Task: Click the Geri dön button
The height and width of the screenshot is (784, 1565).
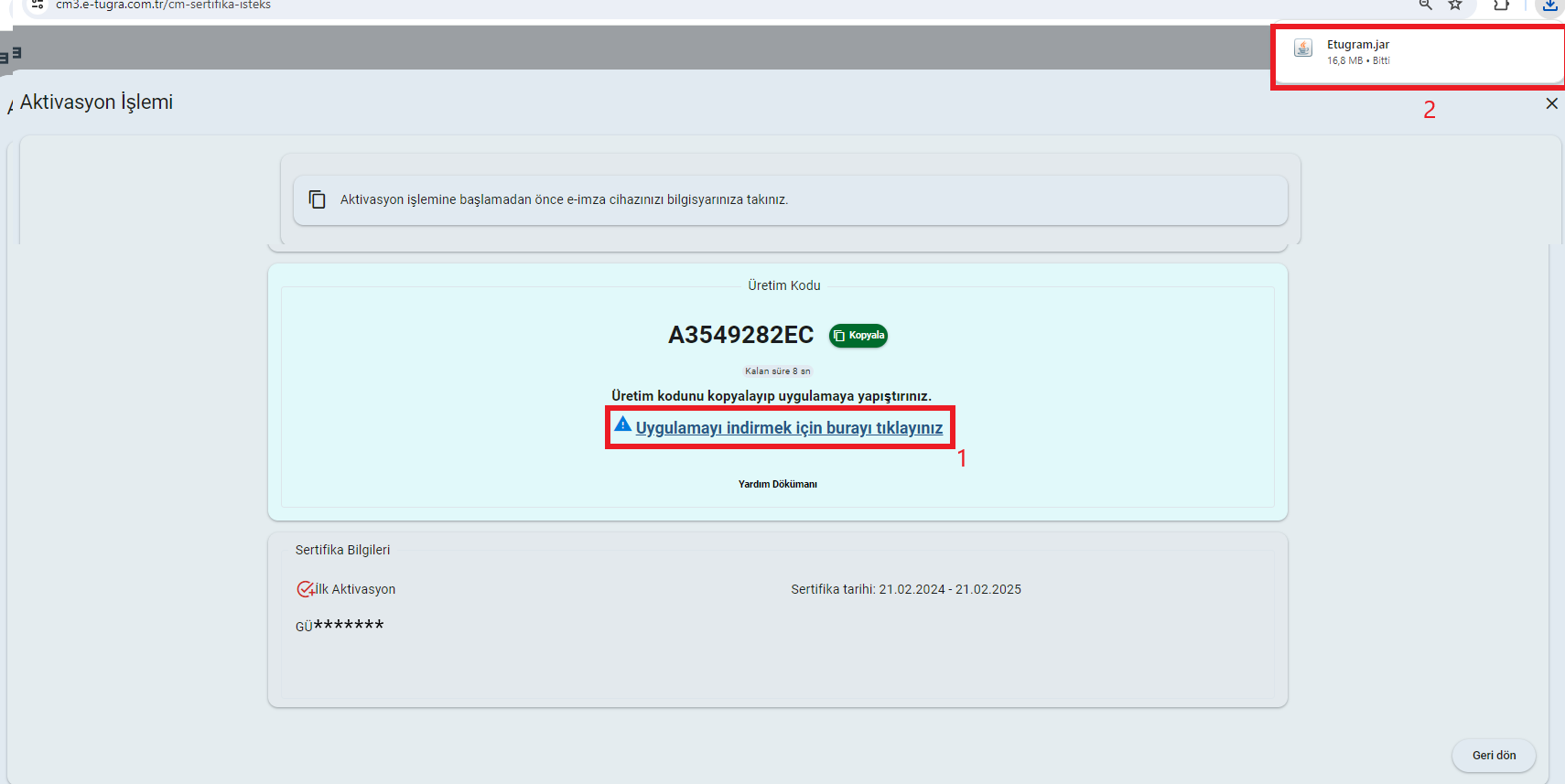Action: (1494, 756)
